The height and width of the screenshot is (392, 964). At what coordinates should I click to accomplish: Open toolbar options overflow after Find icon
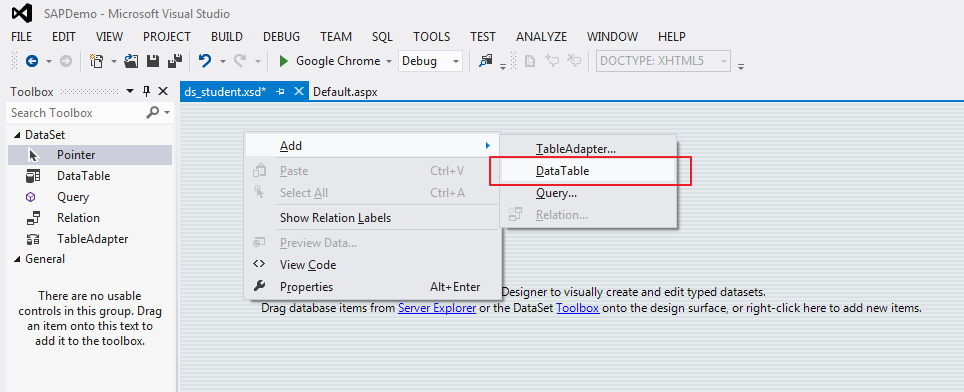point(502,65)
